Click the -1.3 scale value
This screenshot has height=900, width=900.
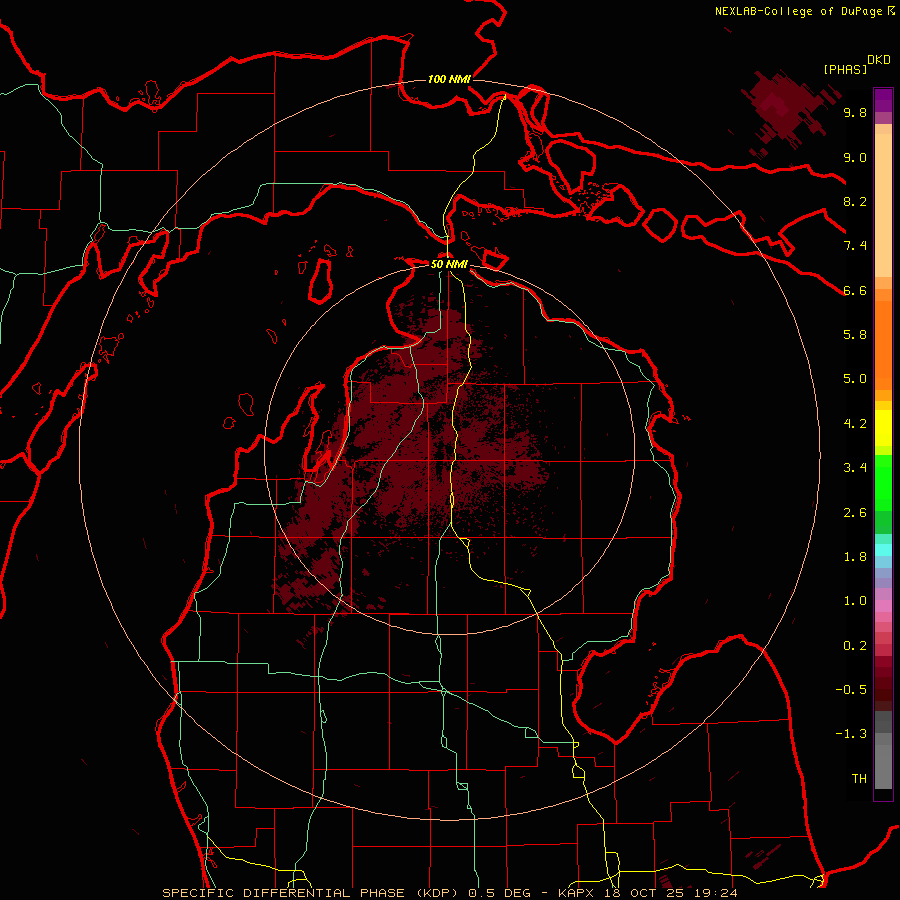(851, 734)
